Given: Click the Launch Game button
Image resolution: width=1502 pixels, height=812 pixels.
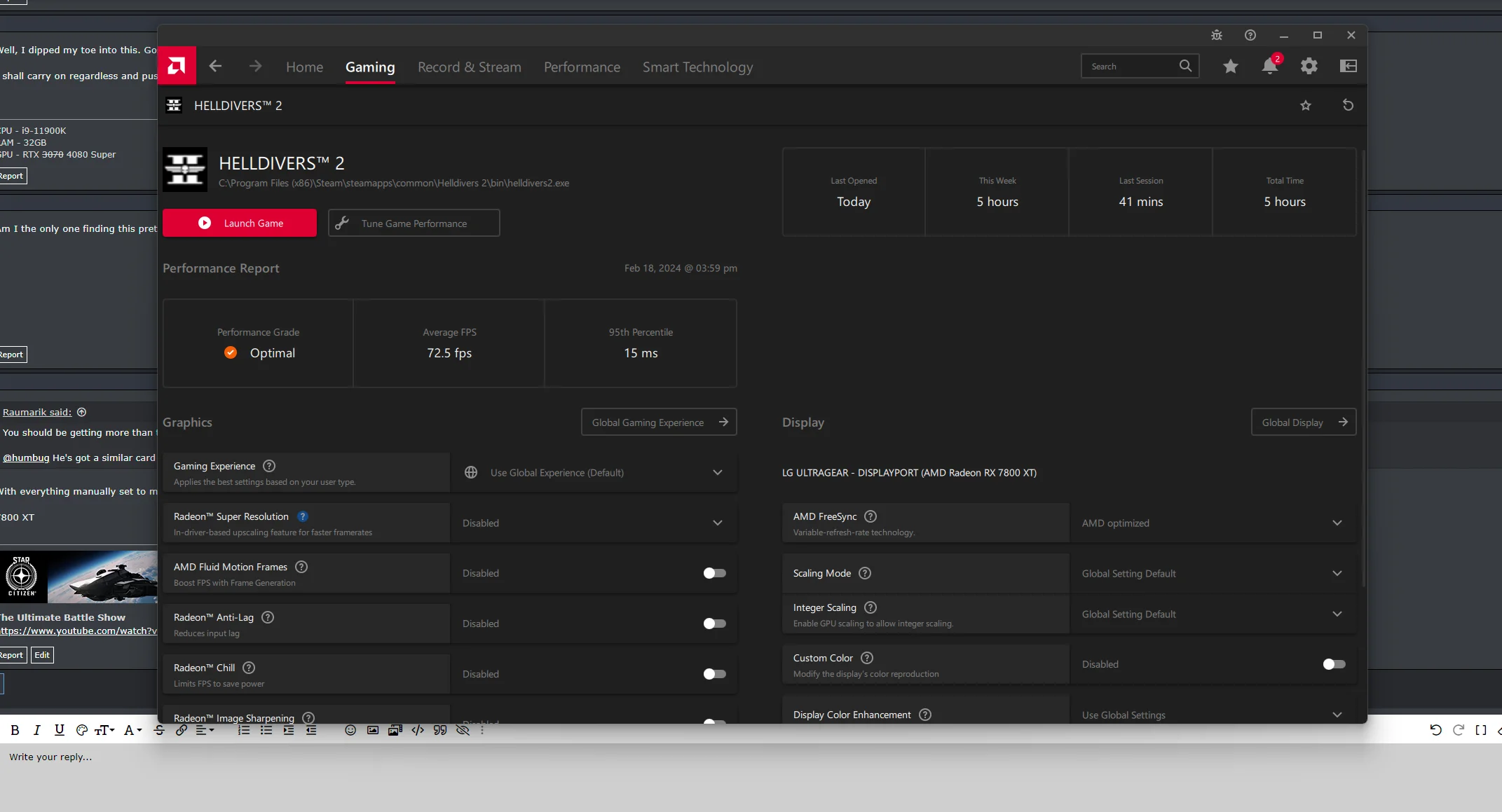Looking at the screenshot, I should pos(240,223).
